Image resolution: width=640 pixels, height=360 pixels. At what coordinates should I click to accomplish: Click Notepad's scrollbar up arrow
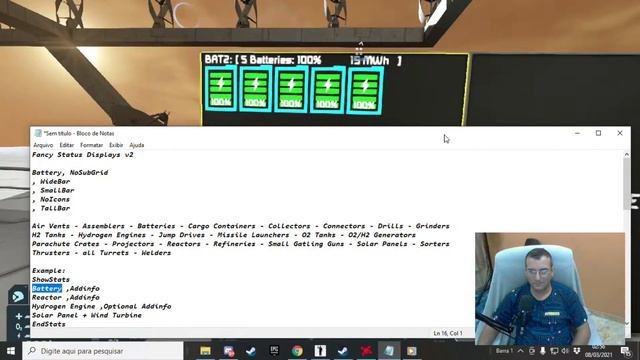(627, 154)
